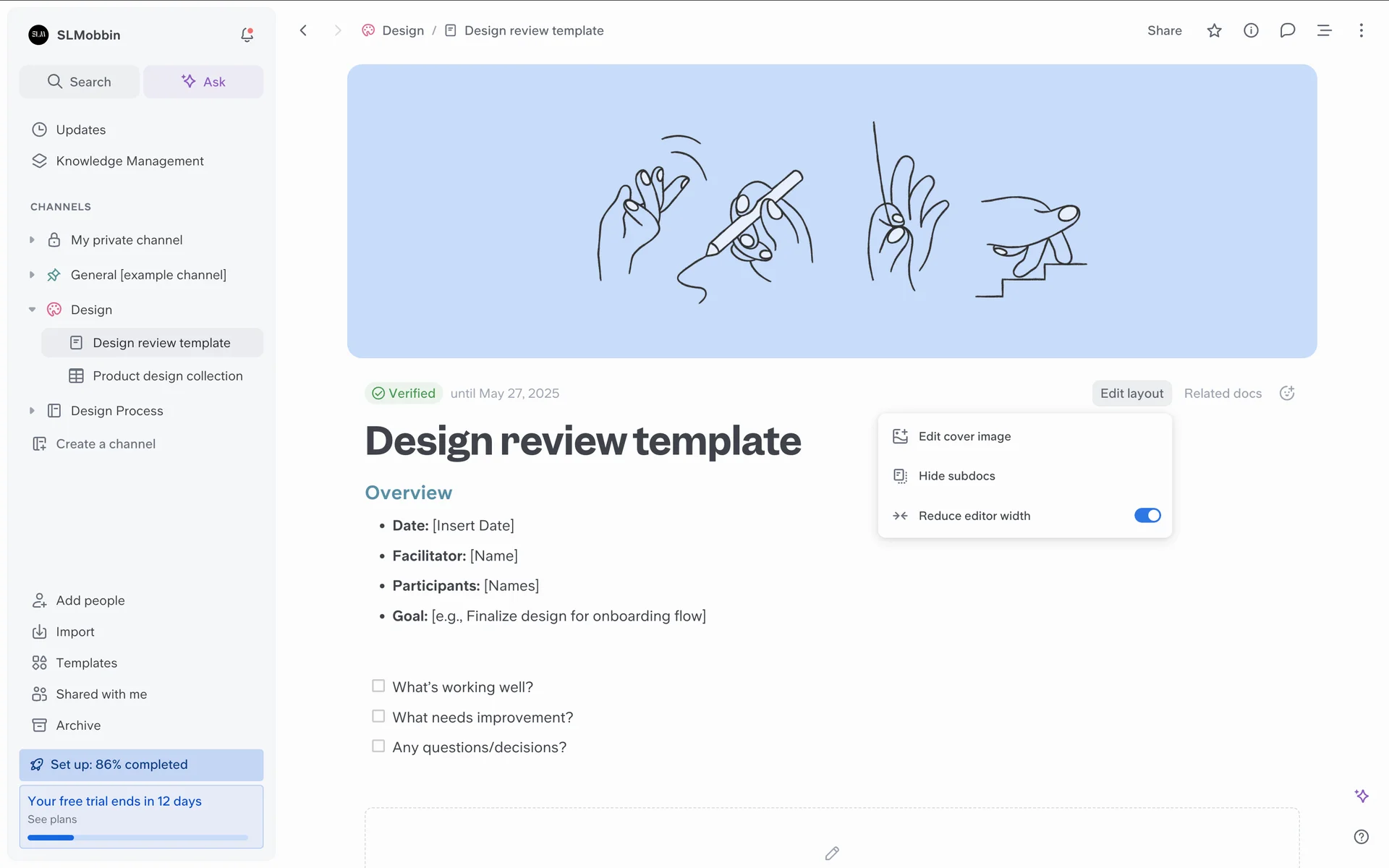
Task: Open the notifications bell icon
Action: (x=247, y=35)
